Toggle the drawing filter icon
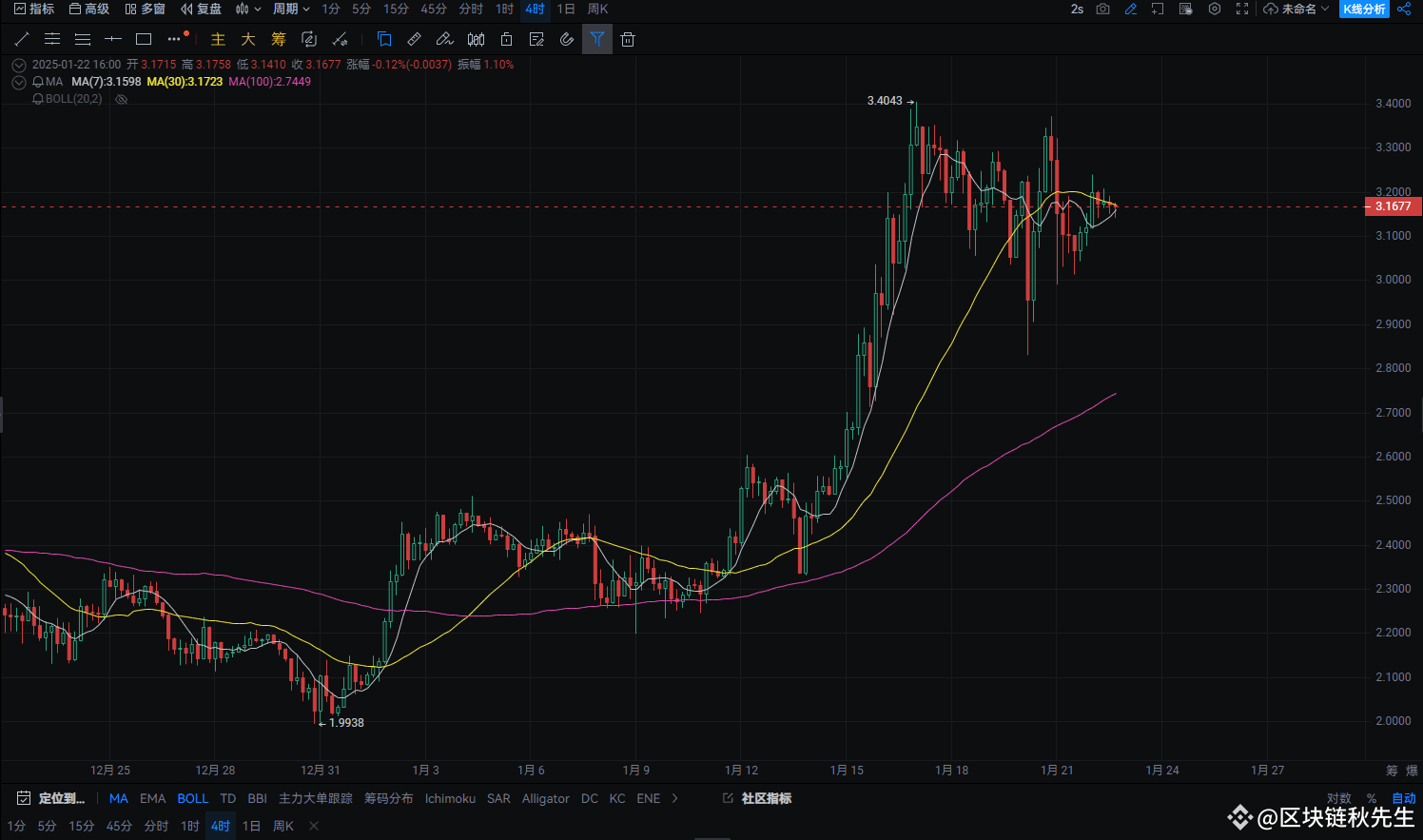Viewport: 1423px width, 840px height. click(597, 39)
